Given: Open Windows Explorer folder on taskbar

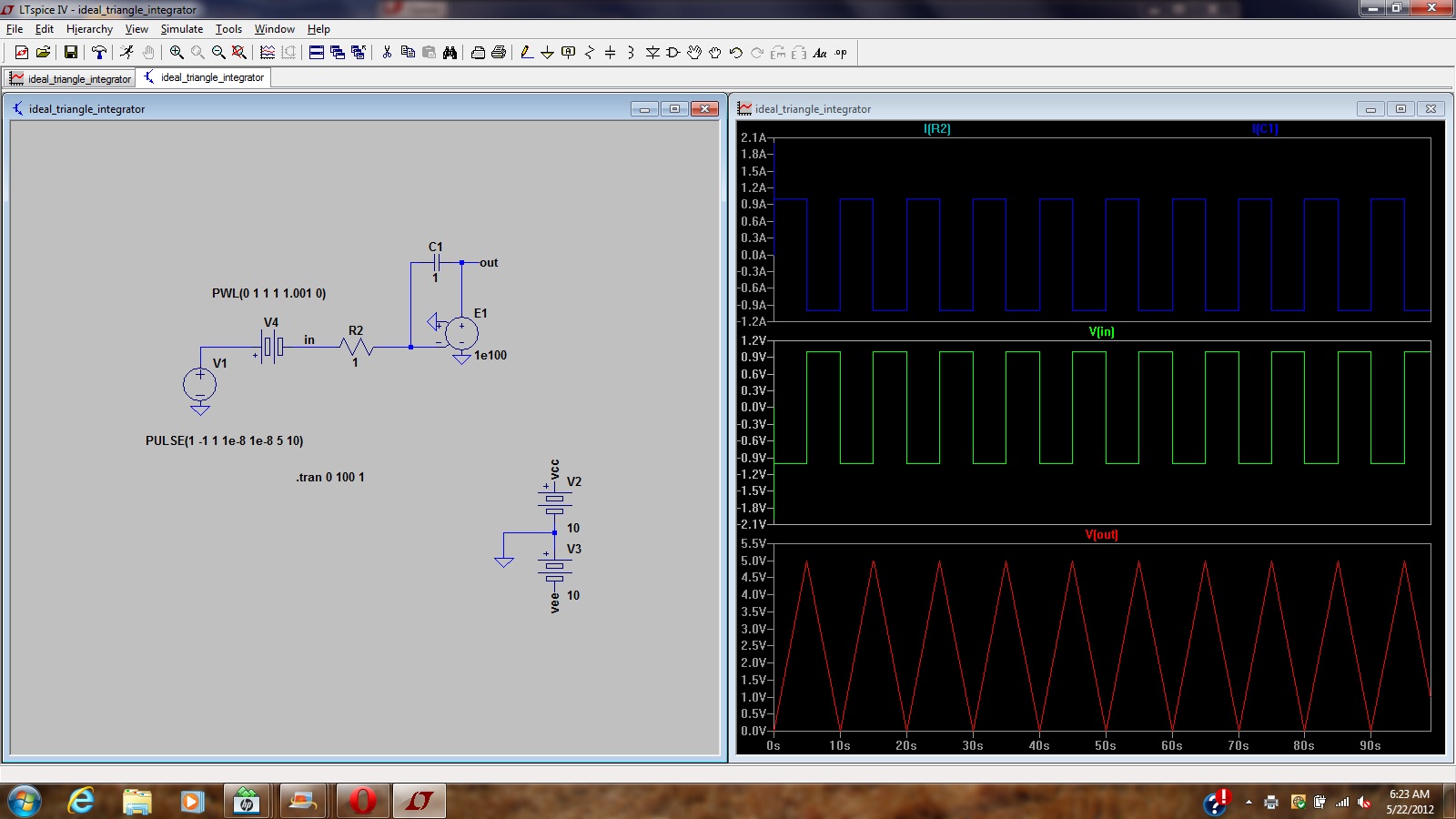Looking at the screenshot, I should [x=137, y=802].
